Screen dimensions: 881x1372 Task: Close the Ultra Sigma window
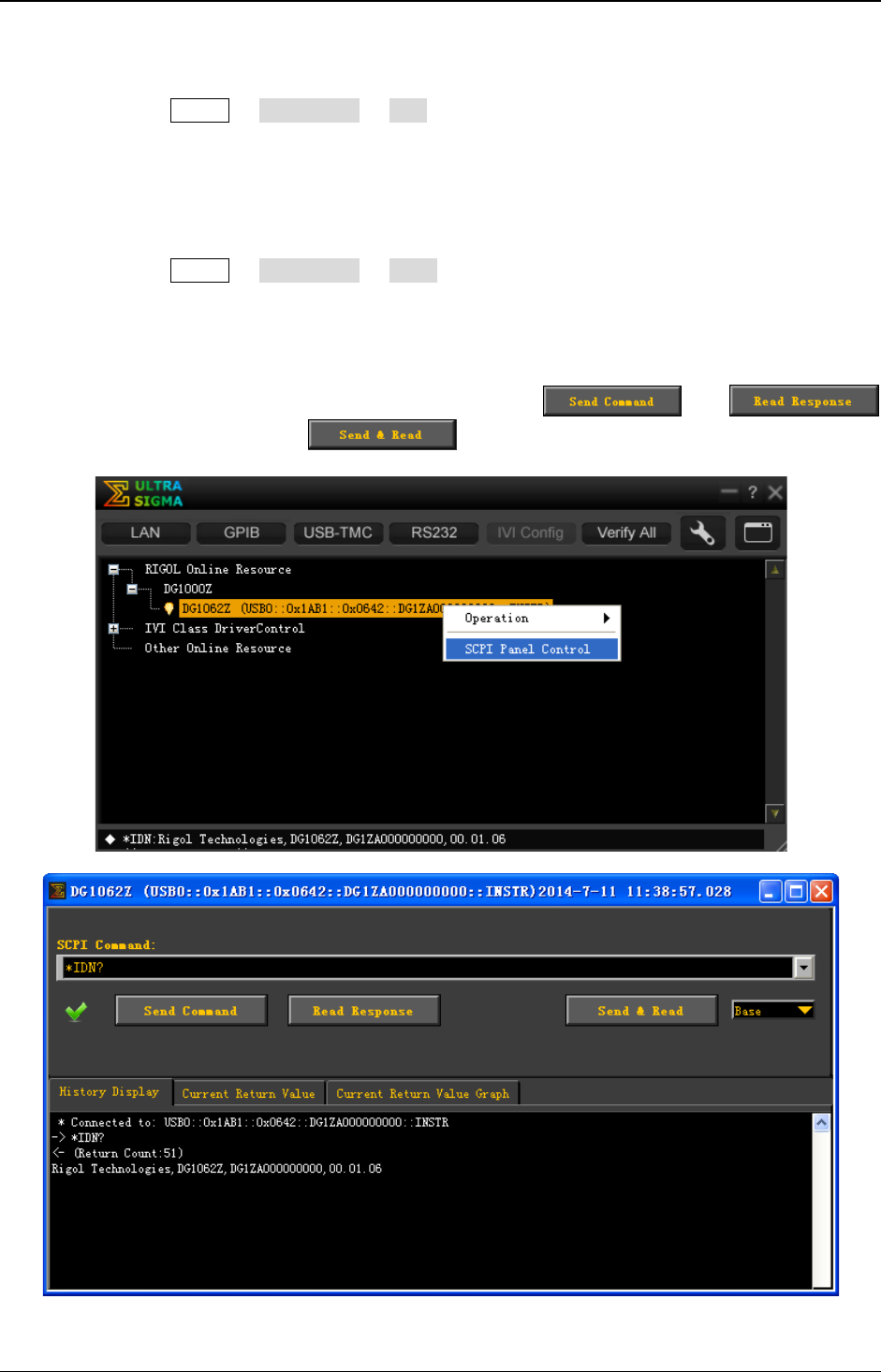tap(775, 492)
